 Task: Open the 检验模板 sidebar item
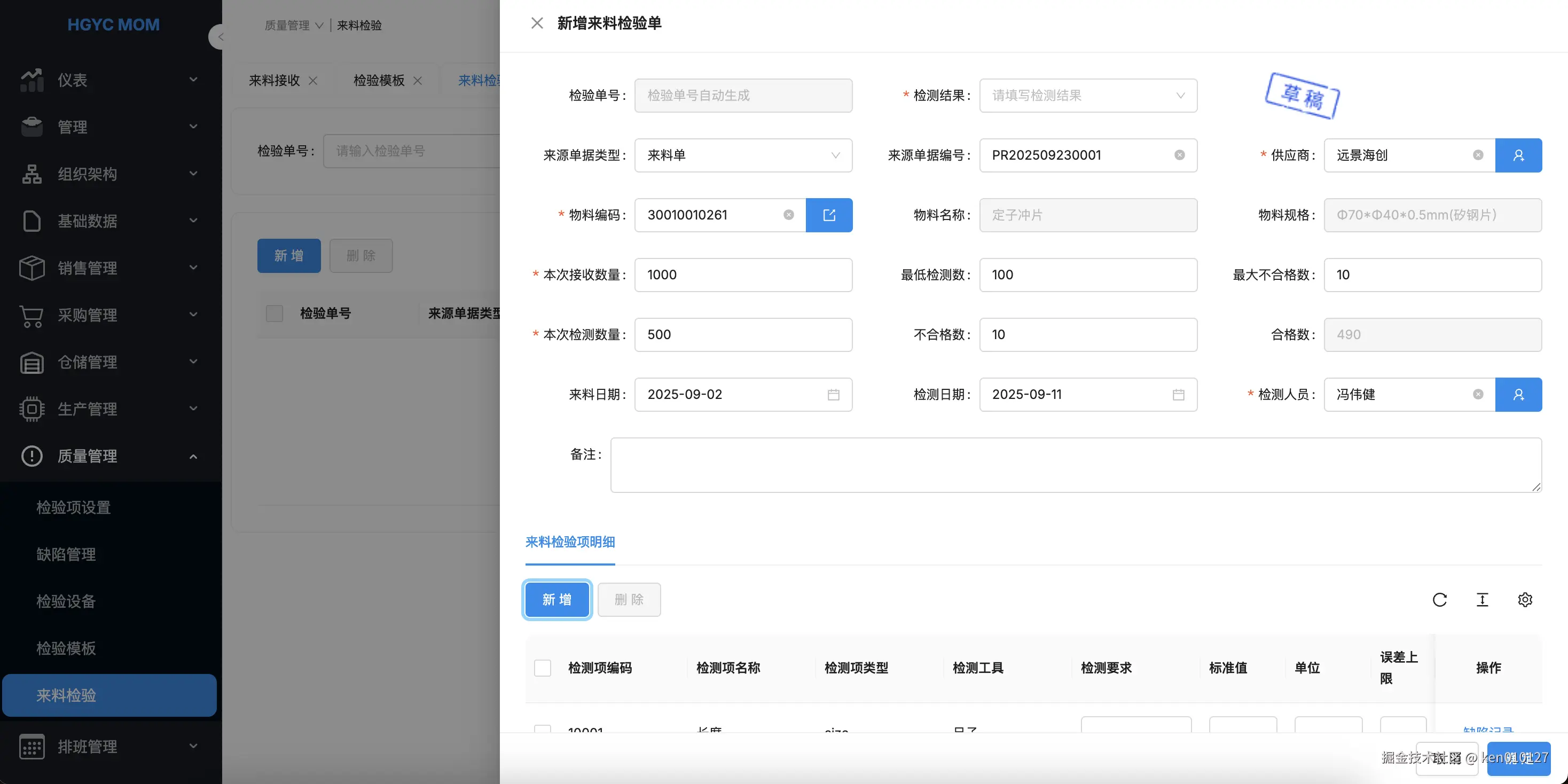tap(66, 648)
